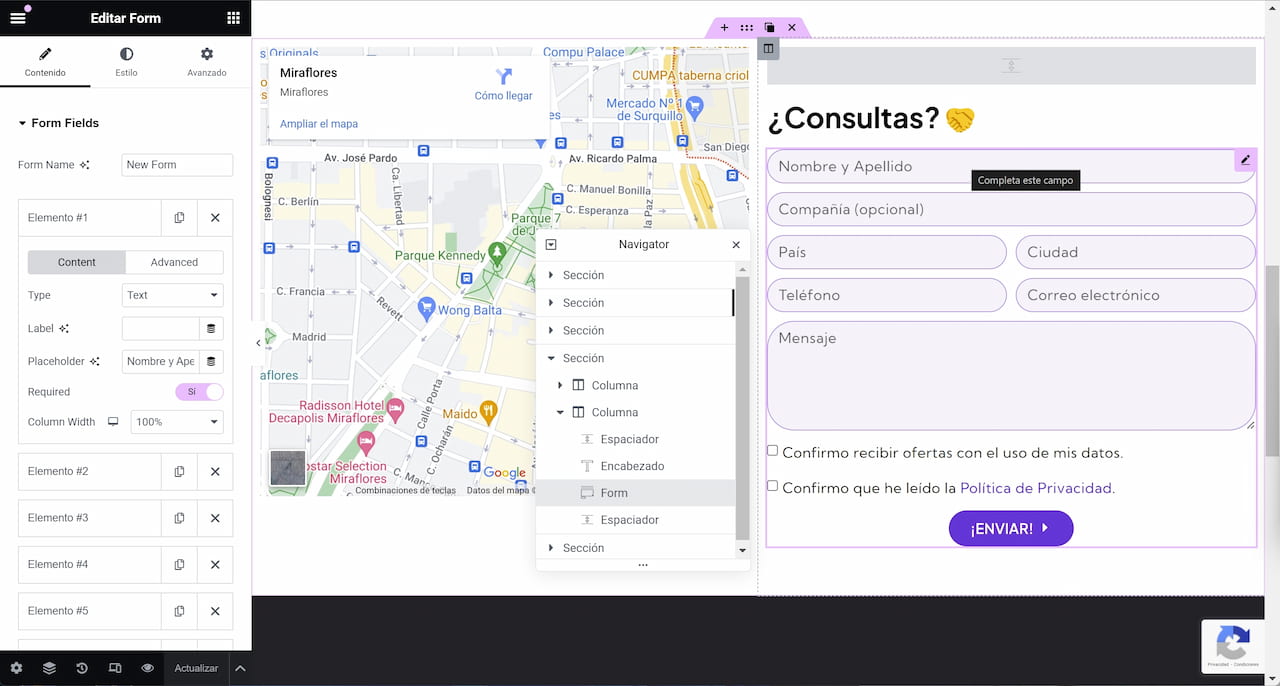Click the Actualizar button
The image size is (1280, 686).
coord(196,668)
